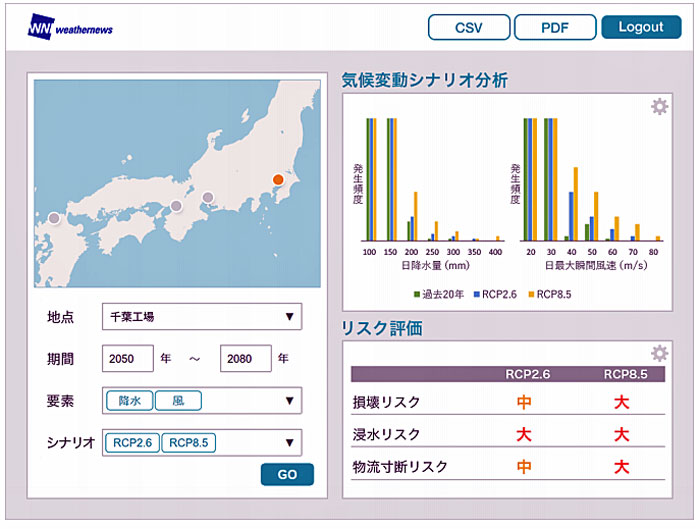Viewport: 700px width, 529px height.
Task: Click 物流寸断リスク RCP8.5 value 大
Action: point(621,467)
